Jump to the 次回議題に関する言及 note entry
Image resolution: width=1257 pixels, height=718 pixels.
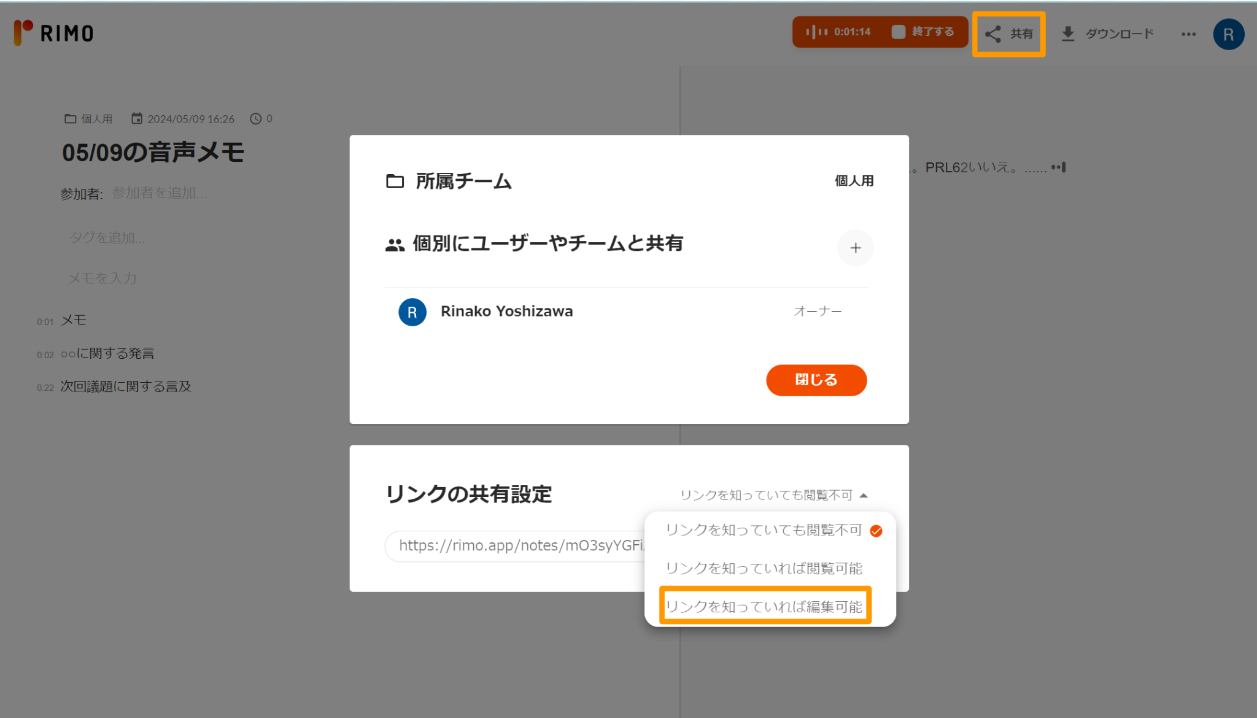125,386
